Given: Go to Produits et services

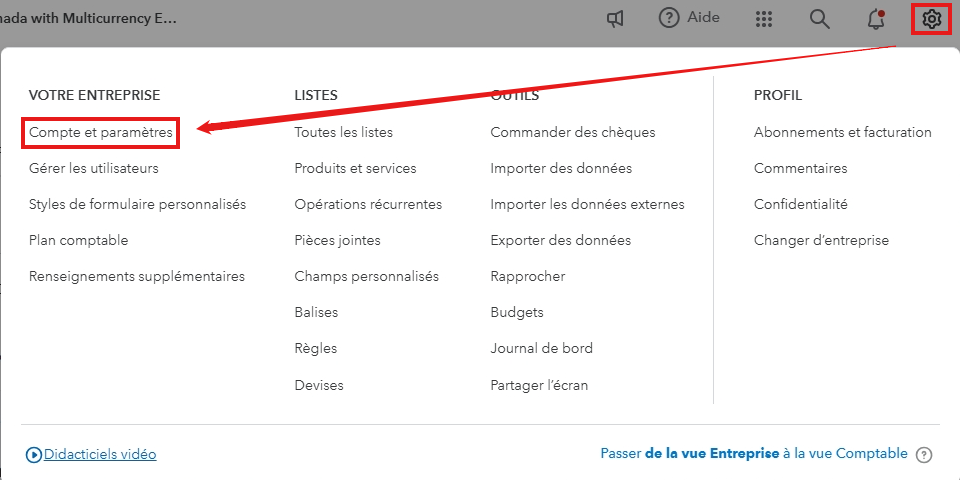Looking at the screenshot, I should pyautogui.click(x=355, y=168).
